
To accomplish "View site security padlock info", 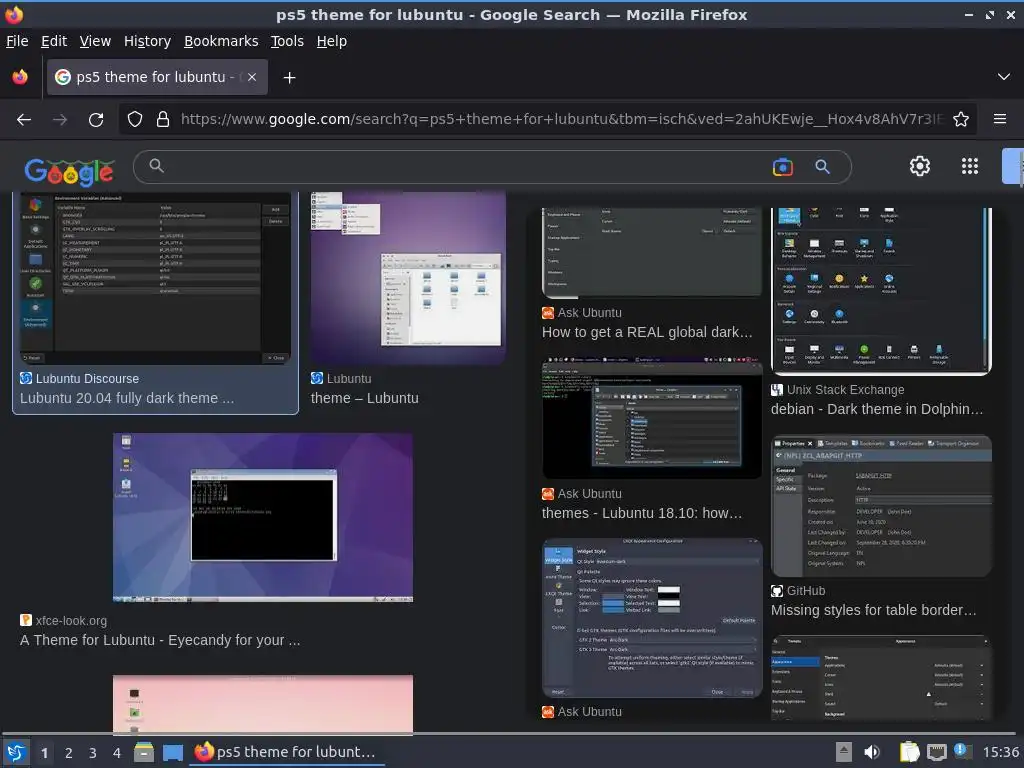I will tap(163, 119).
